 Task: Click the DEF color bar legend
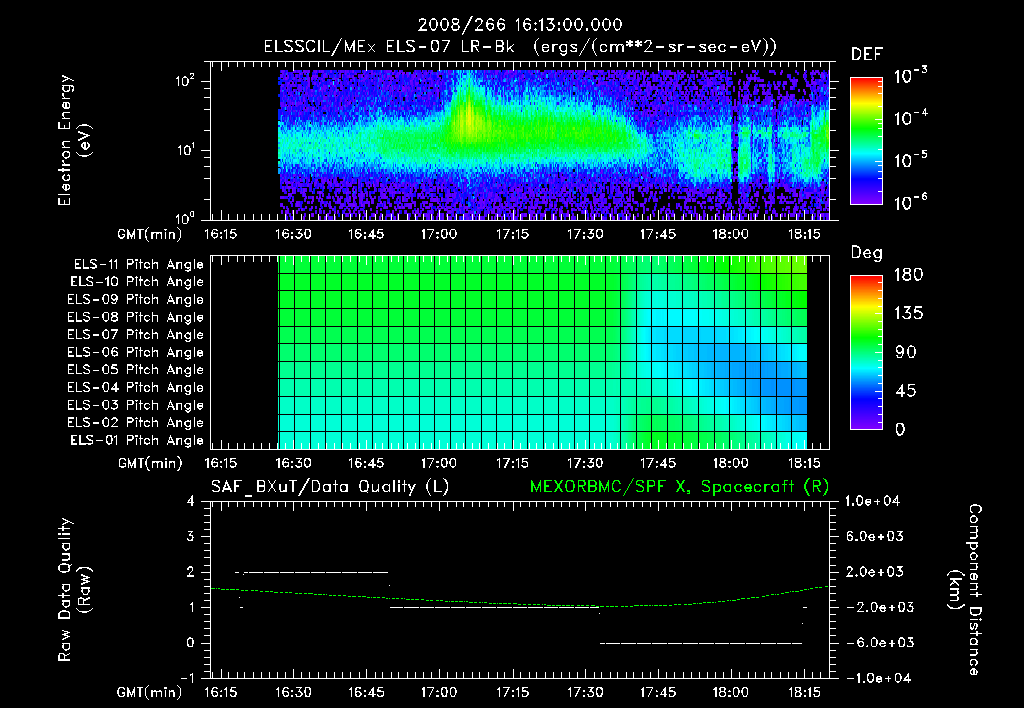point(866,141)
